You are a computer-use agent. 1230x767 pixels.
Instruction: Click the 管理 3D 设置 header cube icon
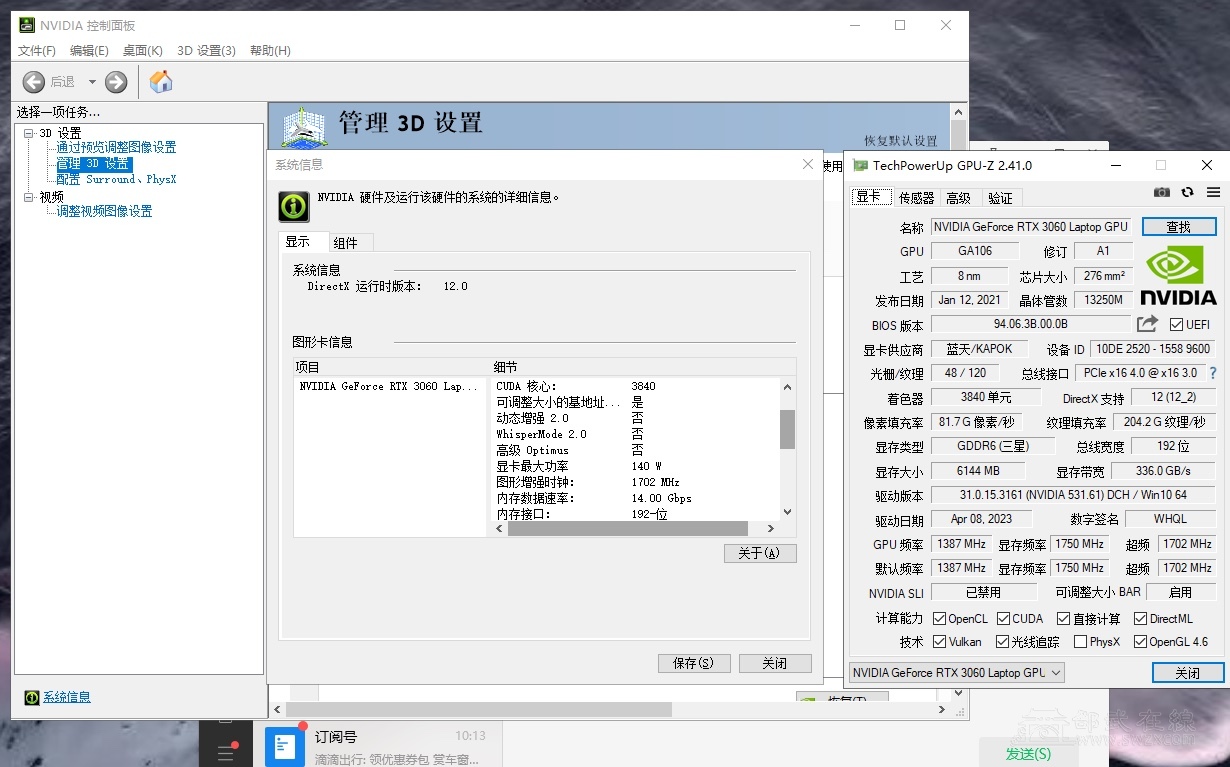coord(304,127)
